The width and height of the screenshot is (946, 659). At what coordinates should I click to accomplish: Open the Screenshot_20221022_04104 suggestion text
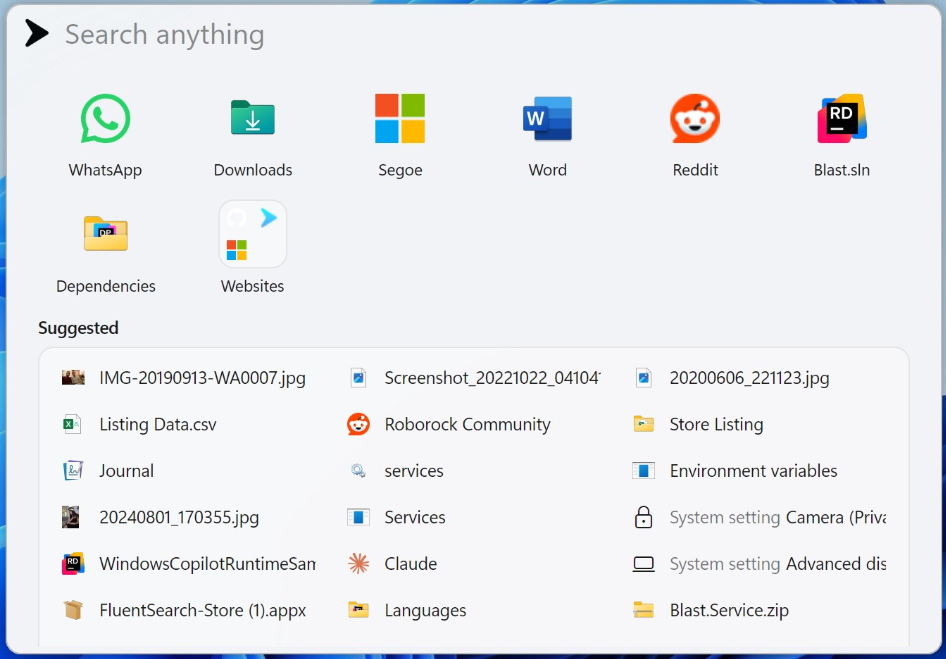point(492,378)
